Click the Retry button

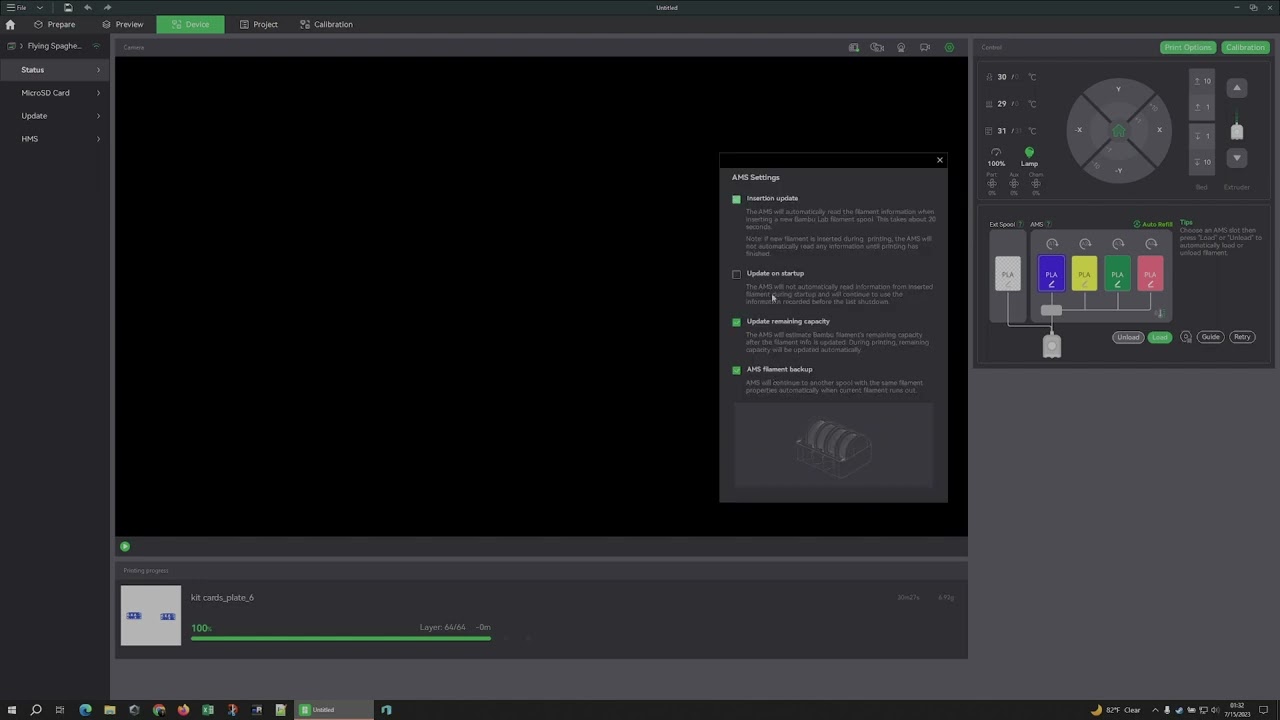tap(1242, 337)
